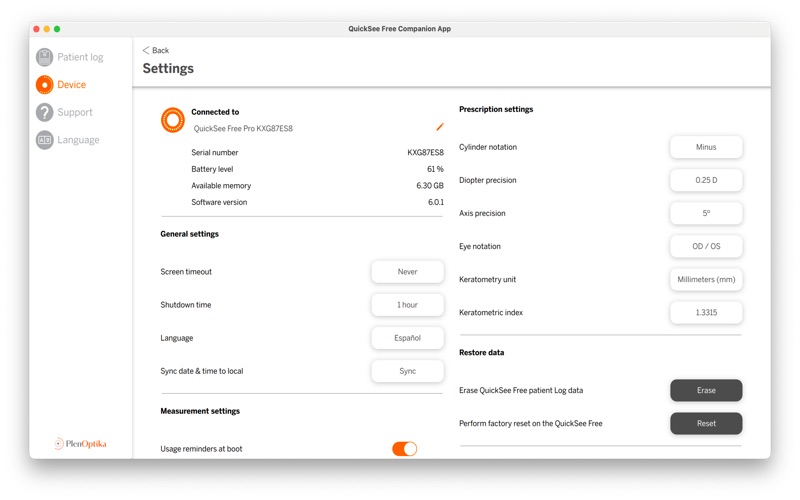This screenshot has height=500, width=800.
Task: Click the Measurement settings heading
Action: tap(200, 411)
